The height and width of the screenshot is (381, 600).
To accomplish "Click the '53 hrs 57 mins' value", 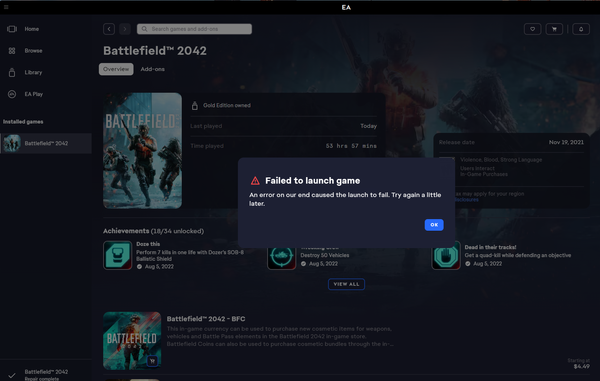I will click(x=351, y=146).
